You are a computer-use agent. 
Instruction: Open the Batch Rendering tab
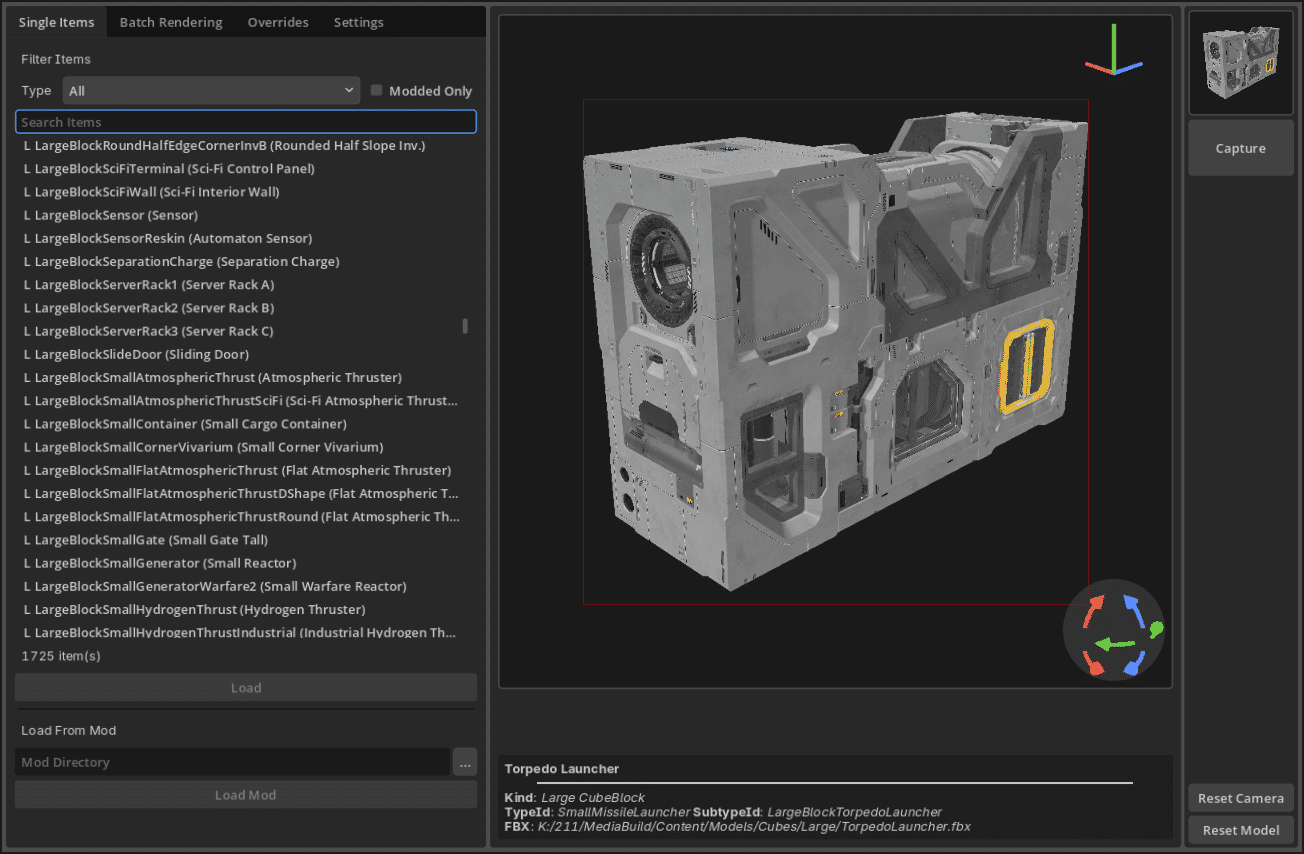[x=171, y=22]
